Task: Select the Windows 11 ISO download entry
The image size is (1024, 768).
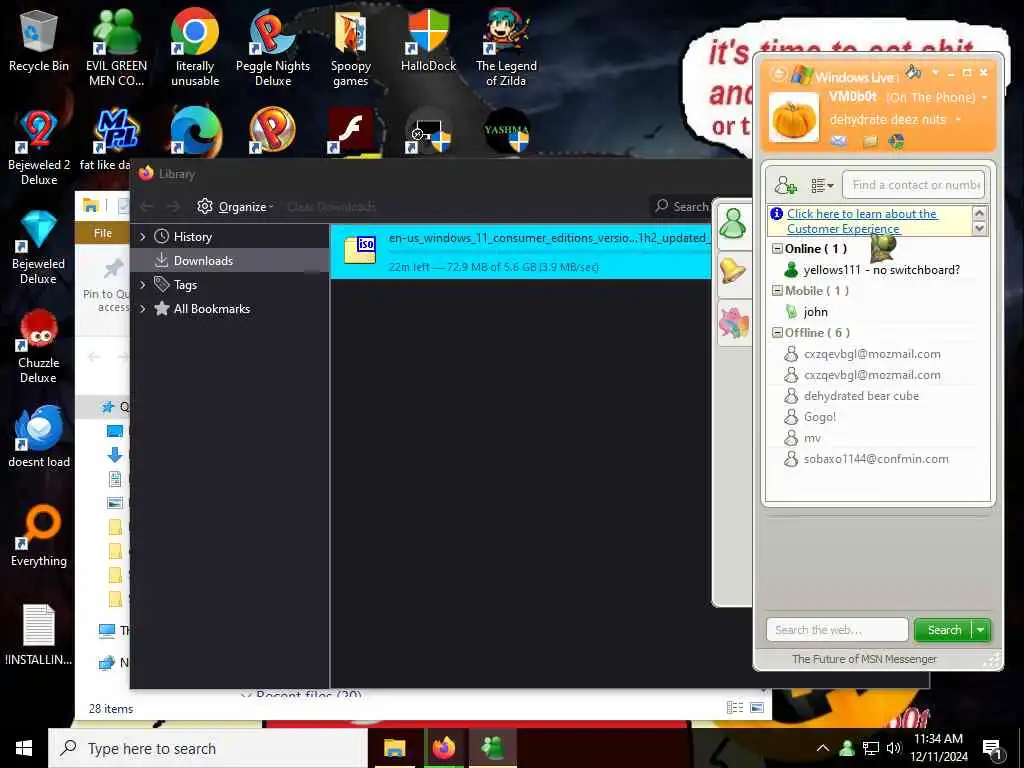Action: click(521, 251)
